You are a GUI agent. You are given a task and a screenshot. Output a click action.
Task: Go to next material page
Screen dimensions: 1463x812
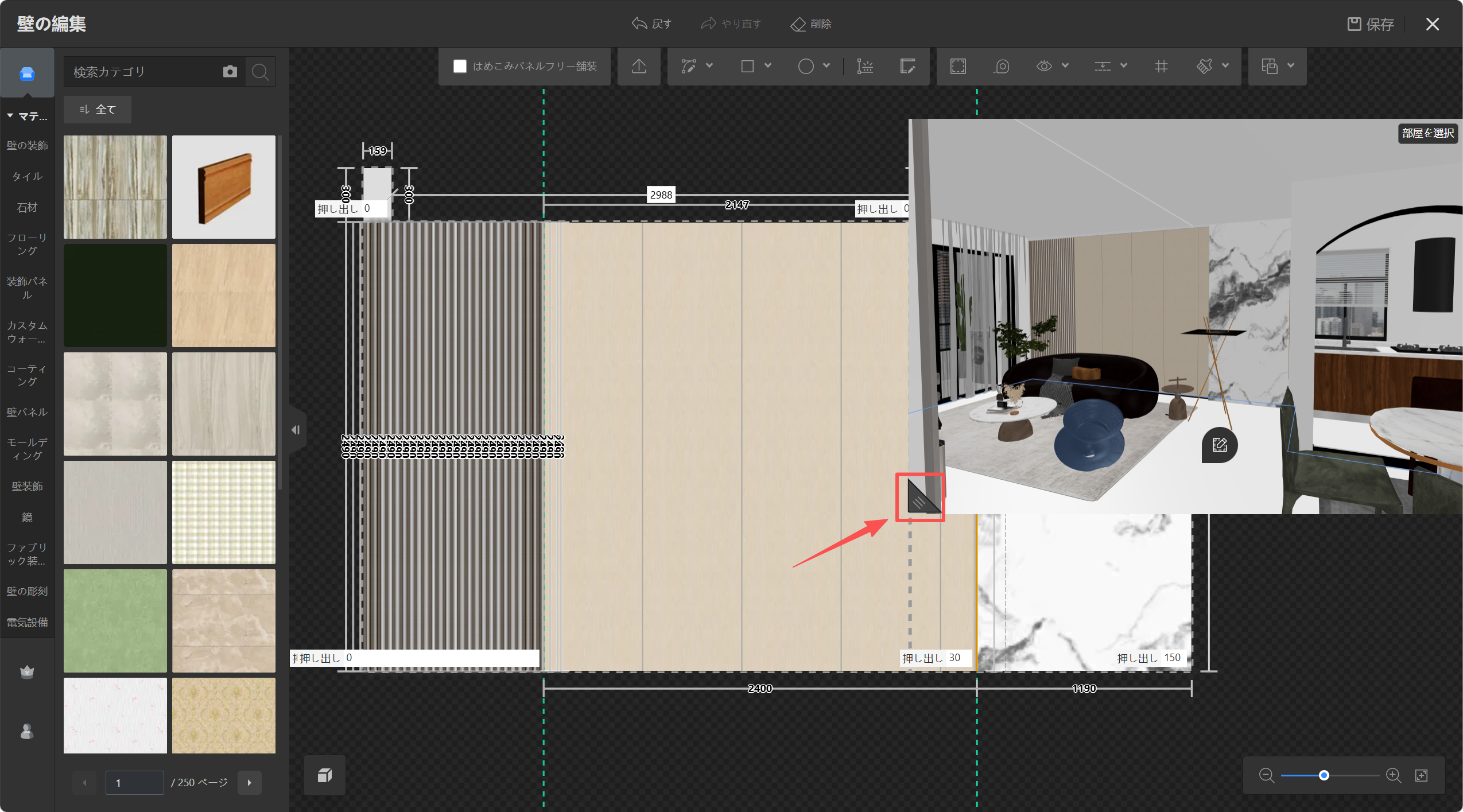(250, 783)
